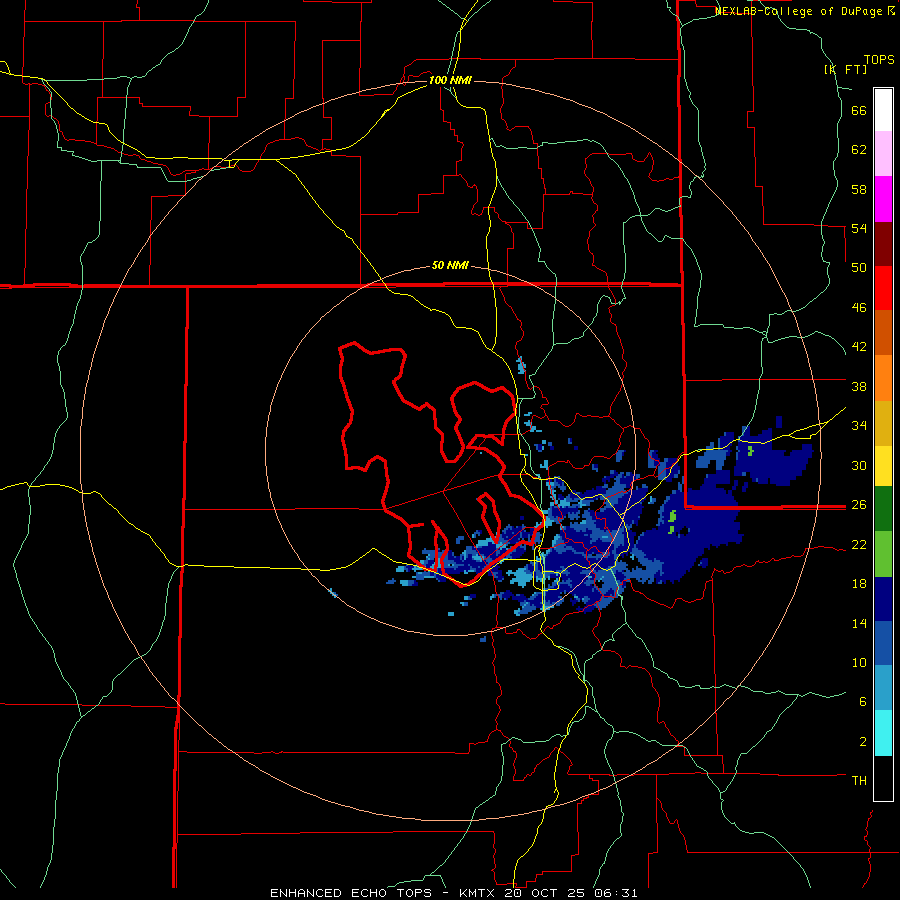Select the "42" legend value
The width and height of the screenshot is (900, 900).
[859, 347]
